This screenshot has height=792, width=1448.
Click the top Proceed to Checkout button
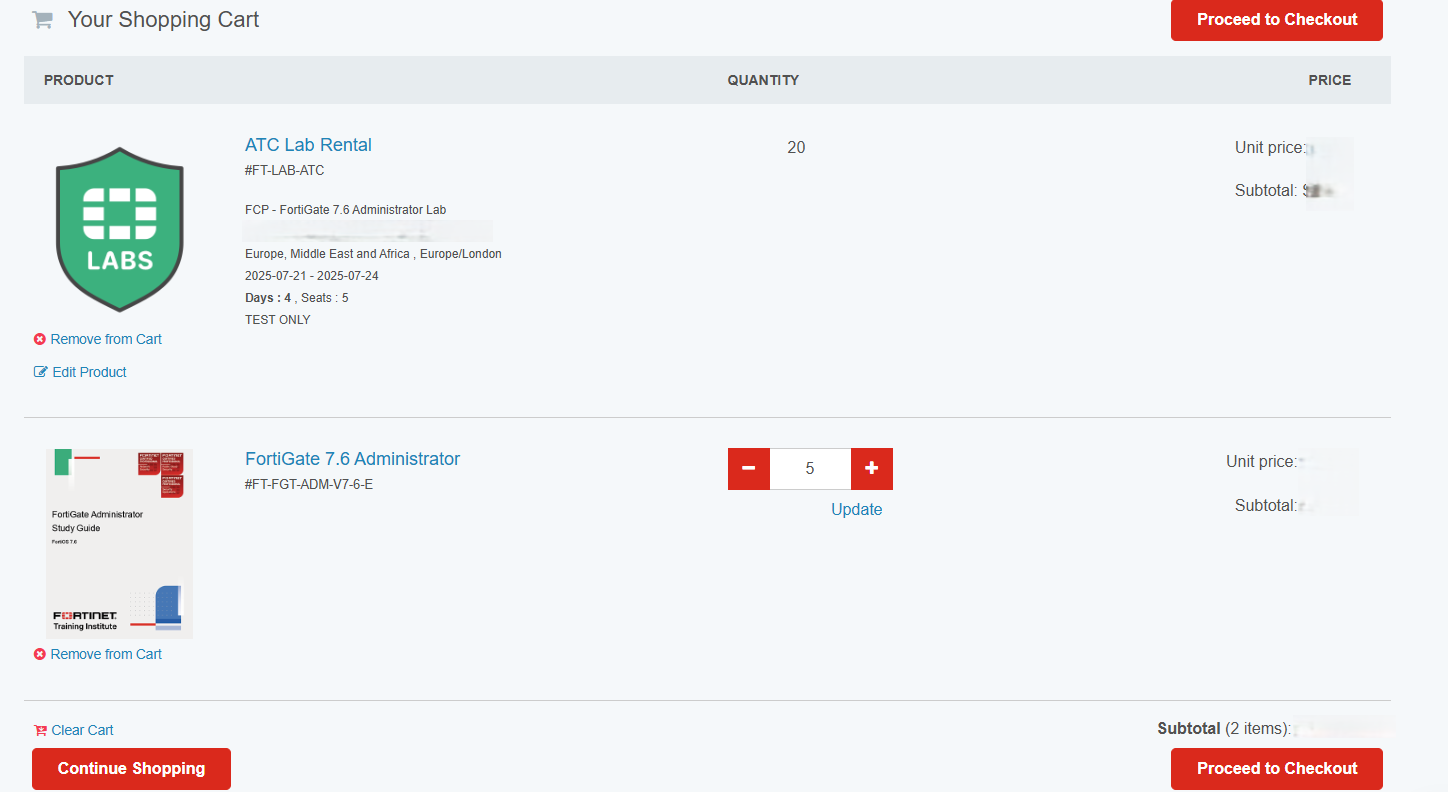[1277, 20]
